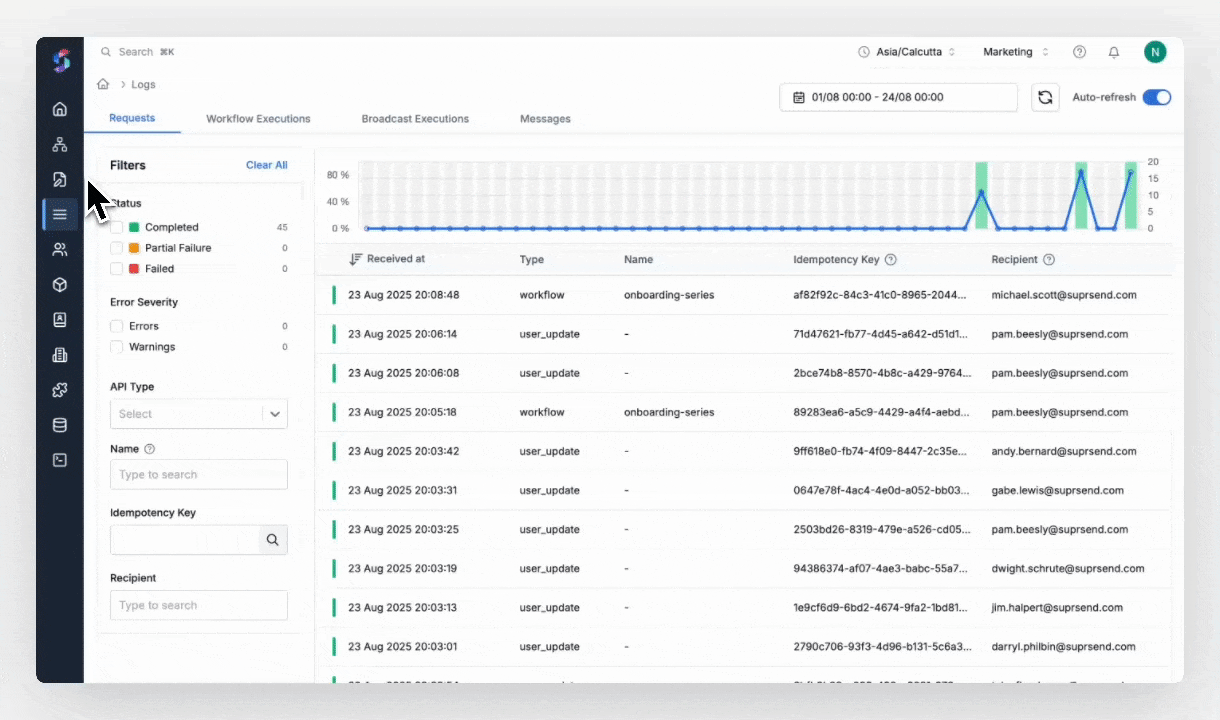
Task: Click recipient michael.scott@suprsend.com
Action: (x=1064, y=296)
